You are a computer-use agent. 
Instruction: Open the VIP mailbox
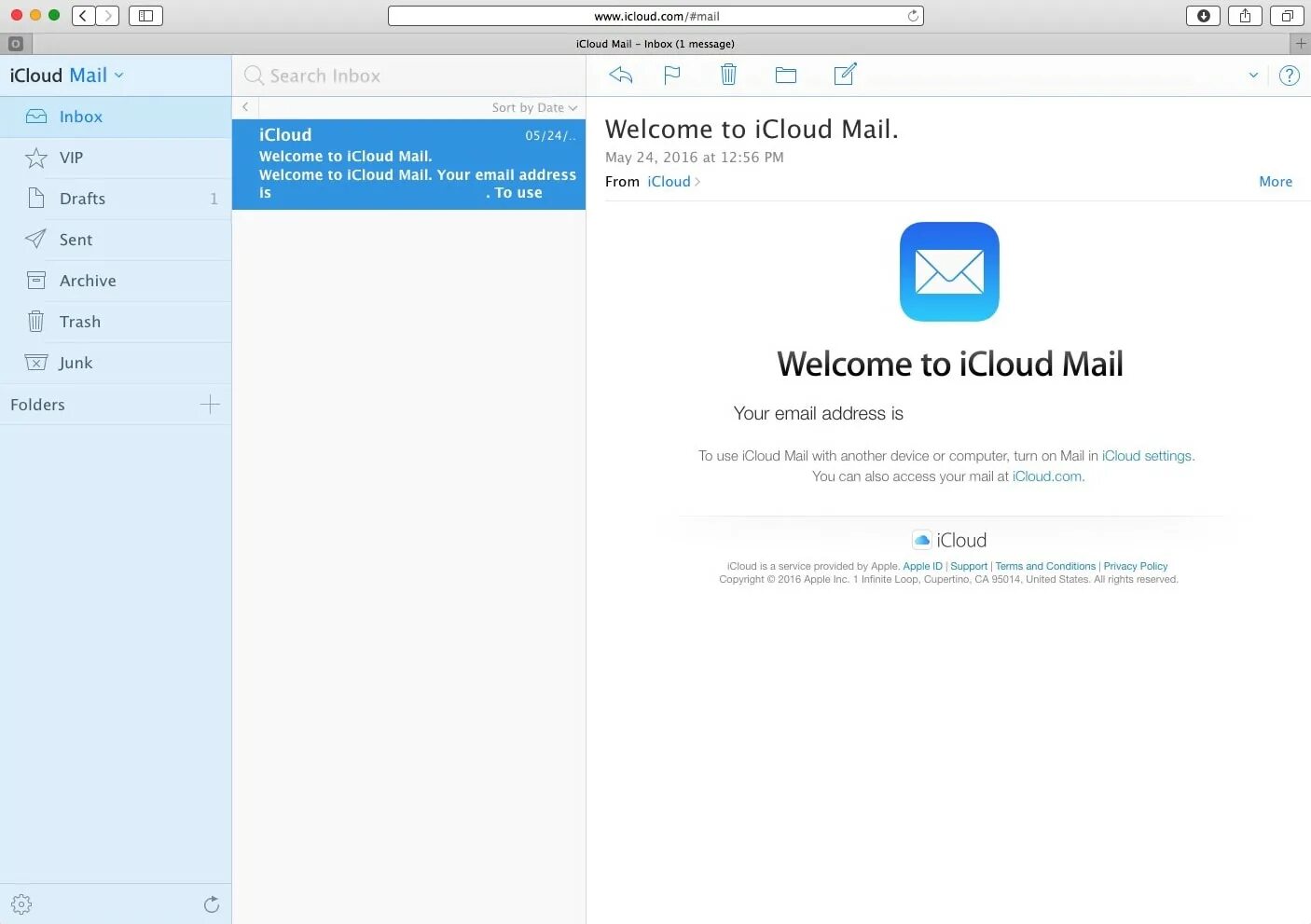116,158
